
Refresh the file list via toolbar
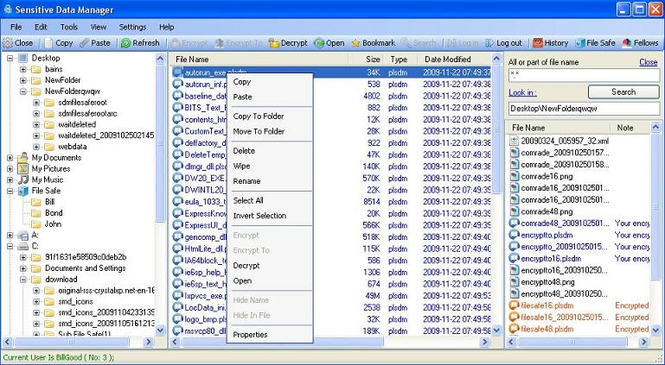140,43
